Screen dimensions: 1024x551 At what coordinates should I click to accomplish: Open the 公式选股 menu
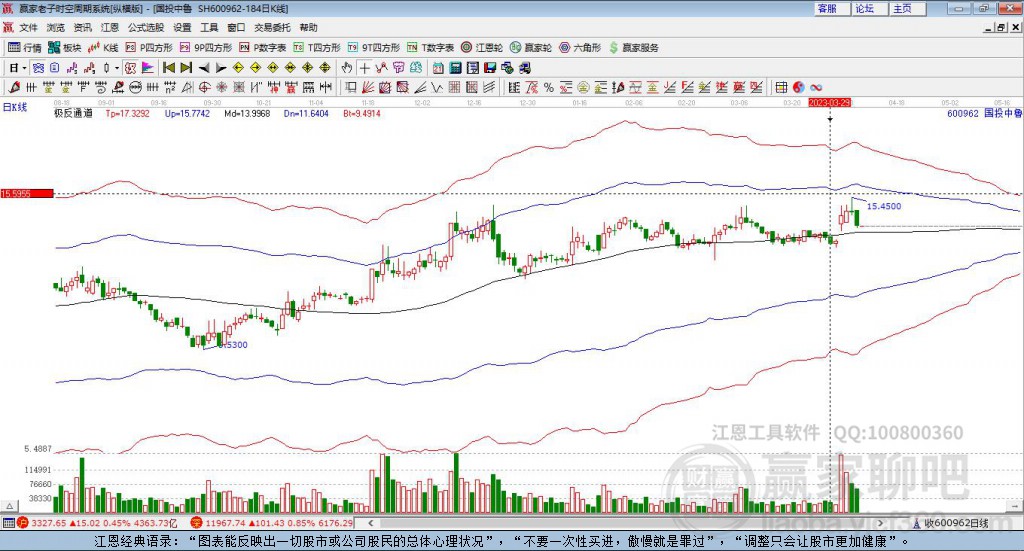(145, 27)
